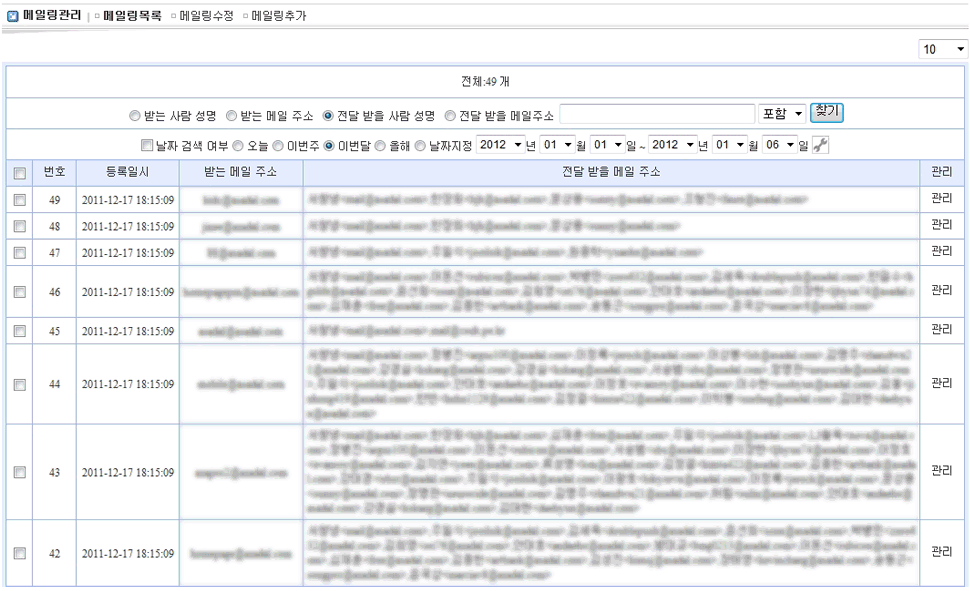
Task: Expand the 포함 match-type dropdown
Action: coord(782,115)
